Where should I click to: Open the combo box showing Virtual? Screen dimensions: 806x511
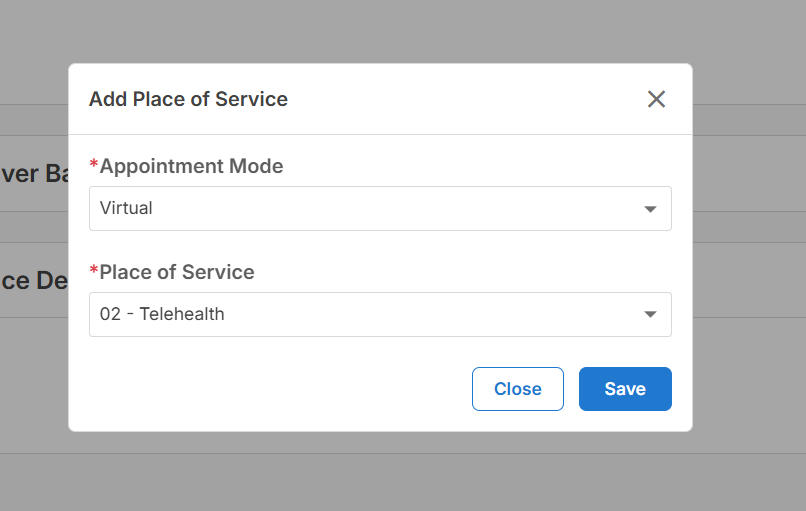pyautogui.click(x=380, y=209)
